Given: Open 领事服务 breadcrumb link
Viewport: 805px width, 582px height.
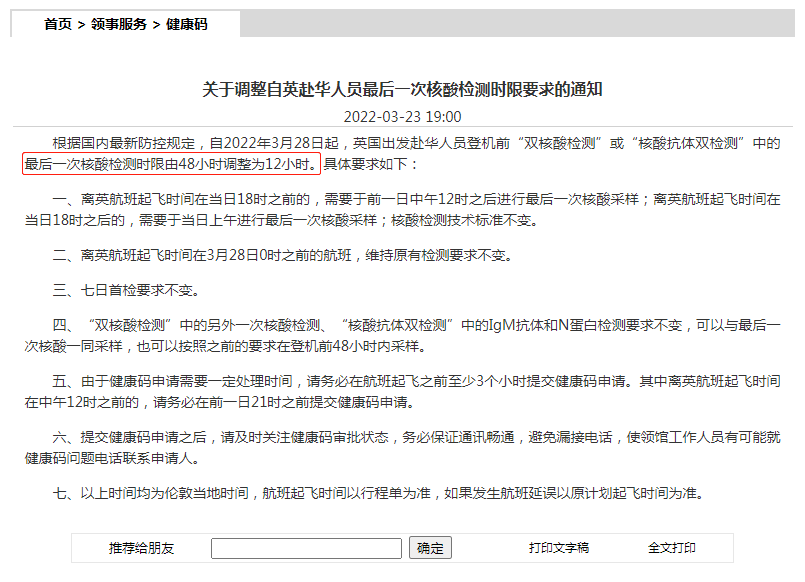Looking at the screenshot, I should click(119, 24).
